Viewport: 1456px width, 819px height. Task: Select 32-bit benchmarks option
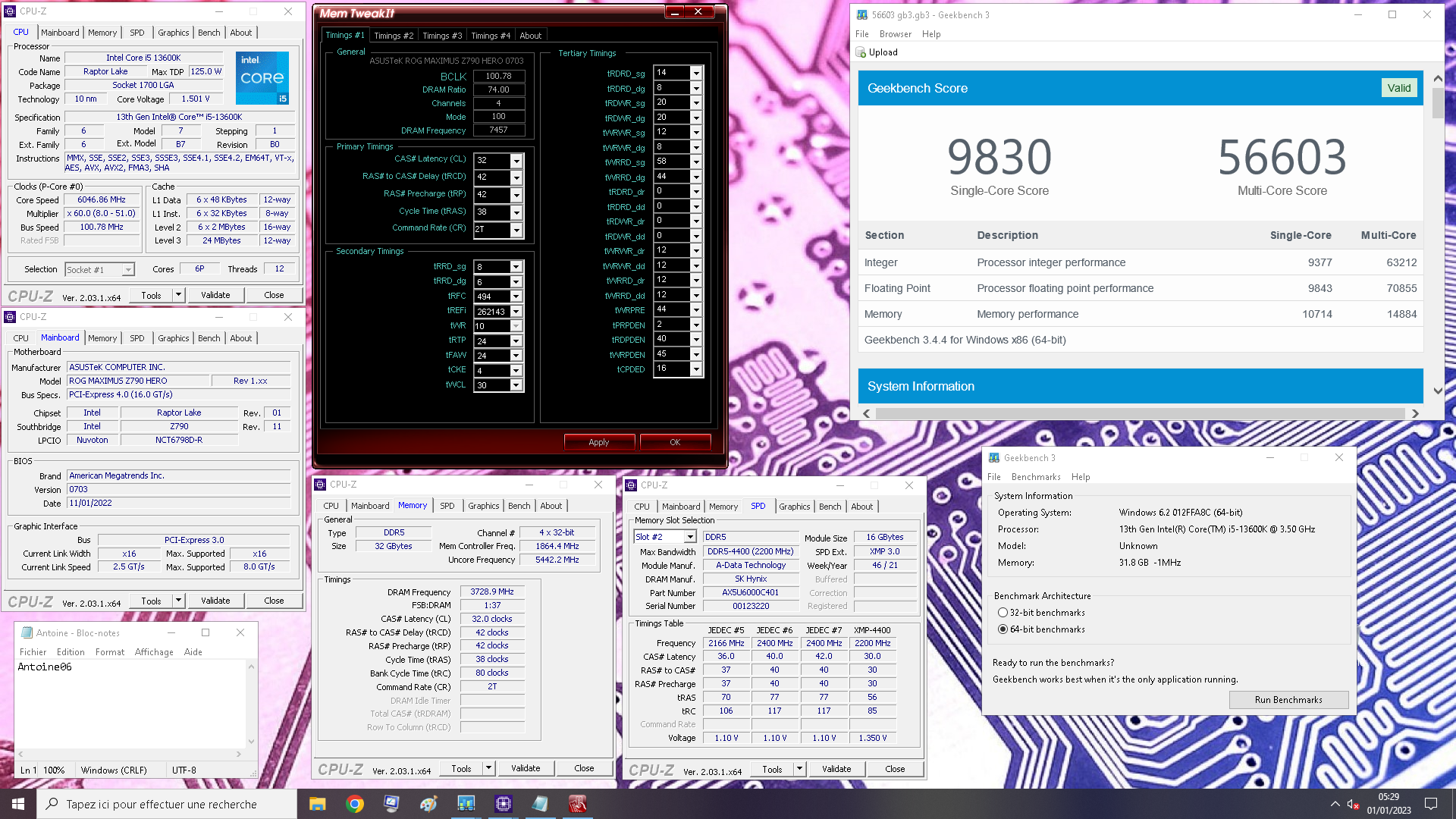pos(1003,613)
